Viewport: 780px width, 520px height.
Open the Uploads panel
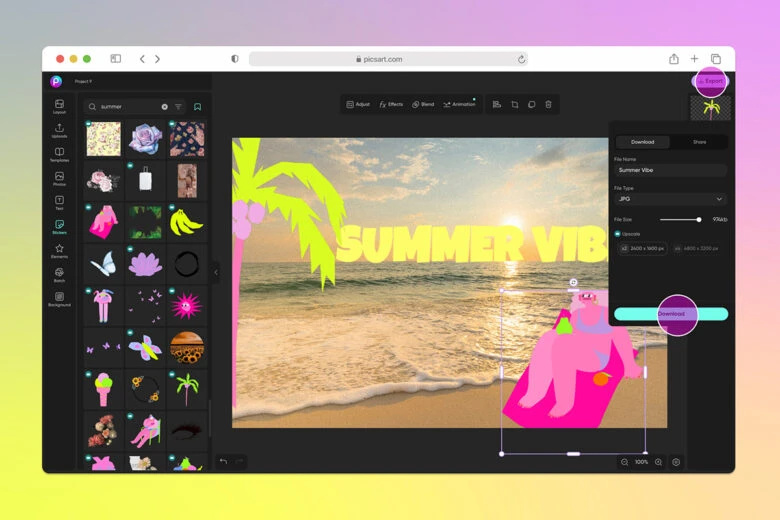coord(60,130)
